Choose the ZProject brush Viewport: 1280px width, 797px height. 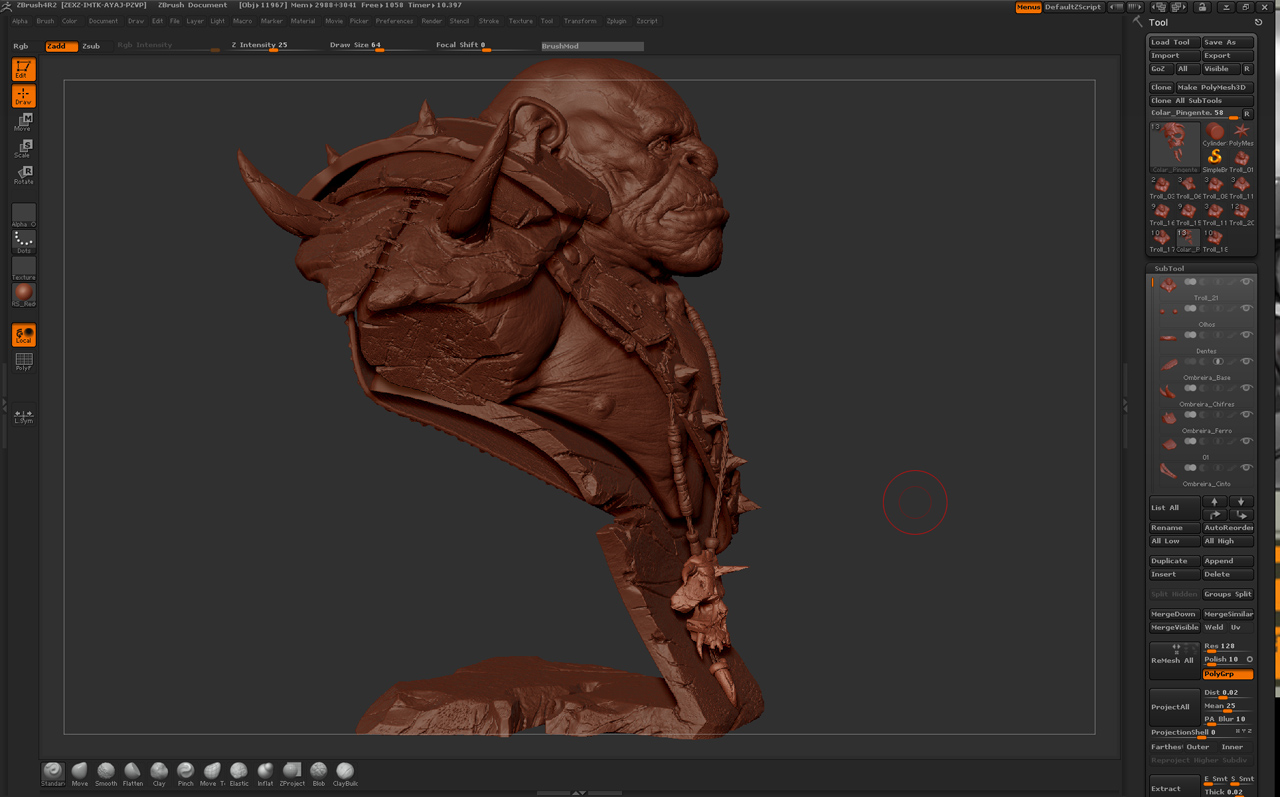tap(292, 773)
